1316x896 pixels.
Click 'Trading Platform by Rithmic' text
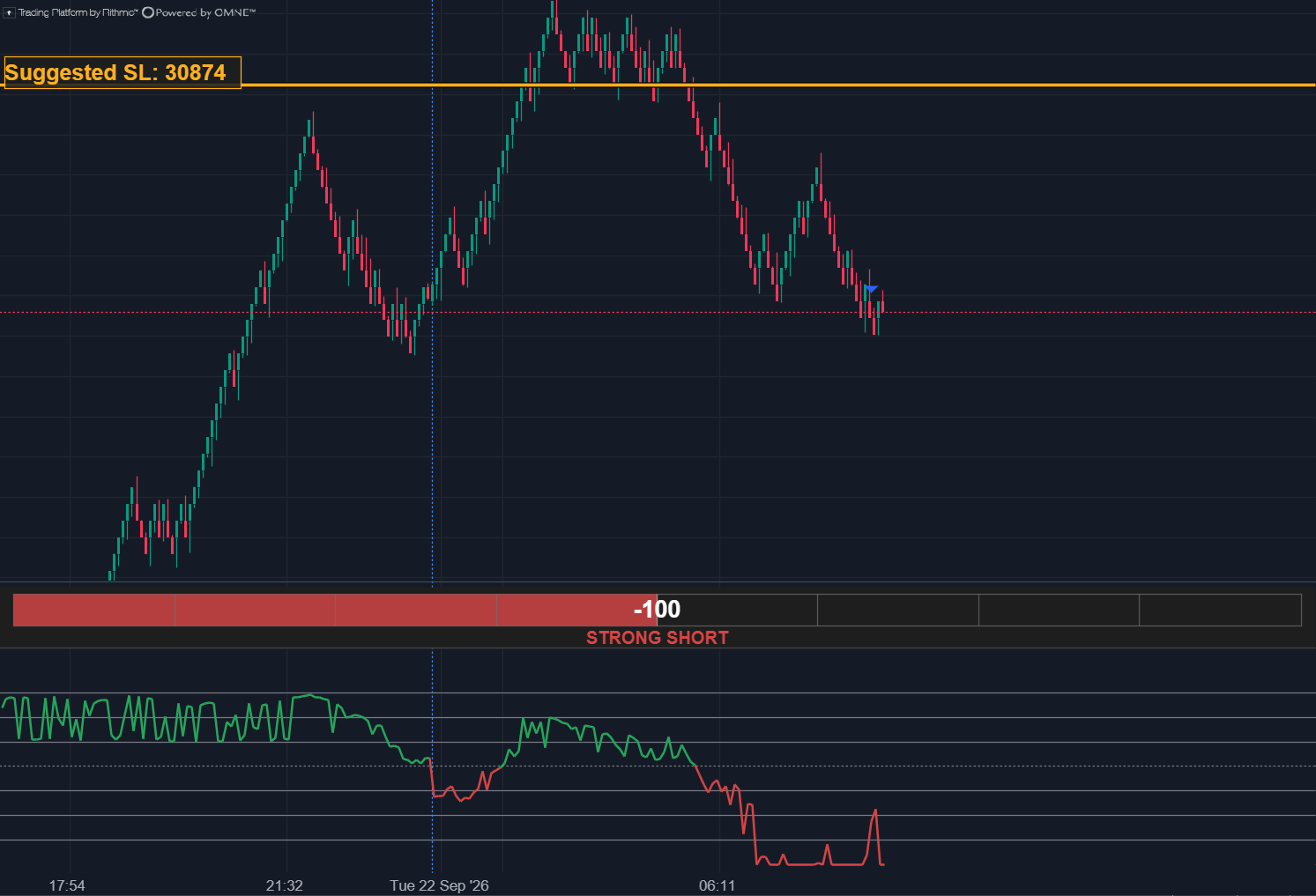click(x=78, y=12)
